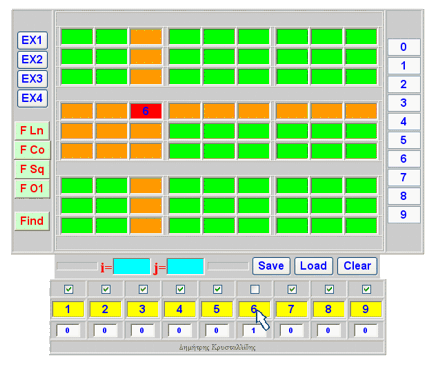
Task: Clear the grid
Action: (357, 266)
